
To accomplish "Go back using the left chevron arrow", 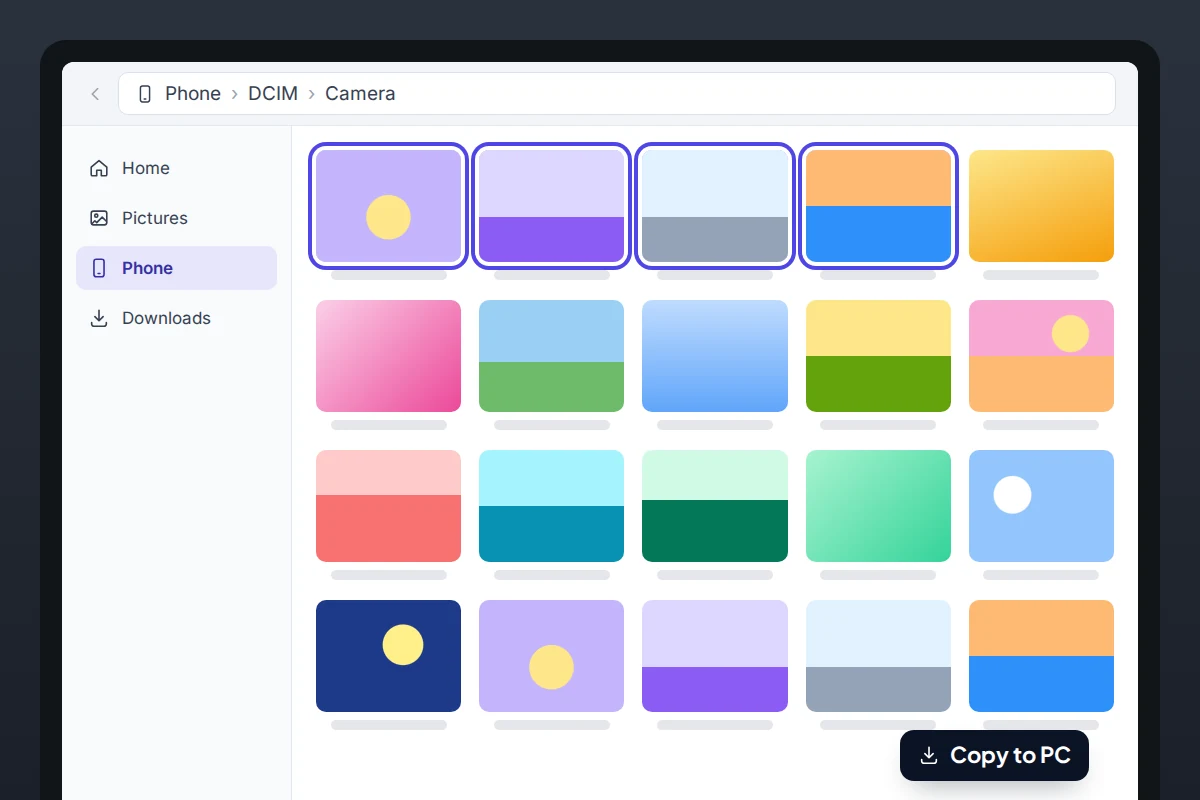I will pos(95,94).
